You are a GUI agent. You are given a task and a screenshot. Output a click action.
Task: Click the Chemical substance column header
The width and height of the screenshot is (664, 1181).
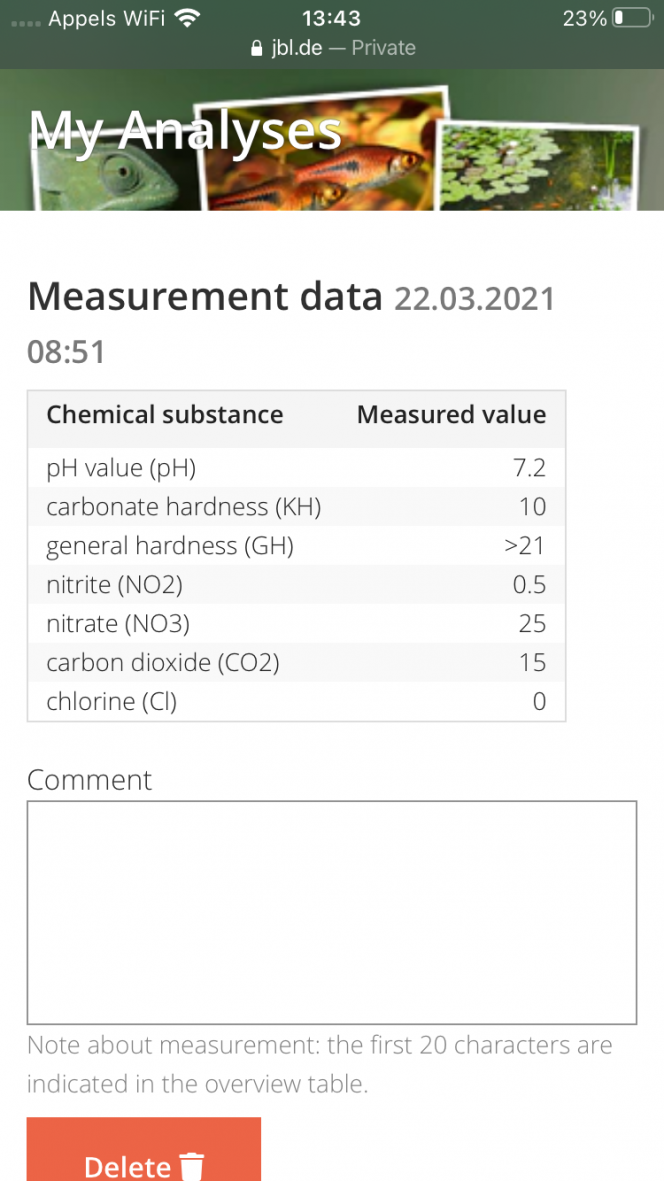pyautogui.click(x=165, y=415)
